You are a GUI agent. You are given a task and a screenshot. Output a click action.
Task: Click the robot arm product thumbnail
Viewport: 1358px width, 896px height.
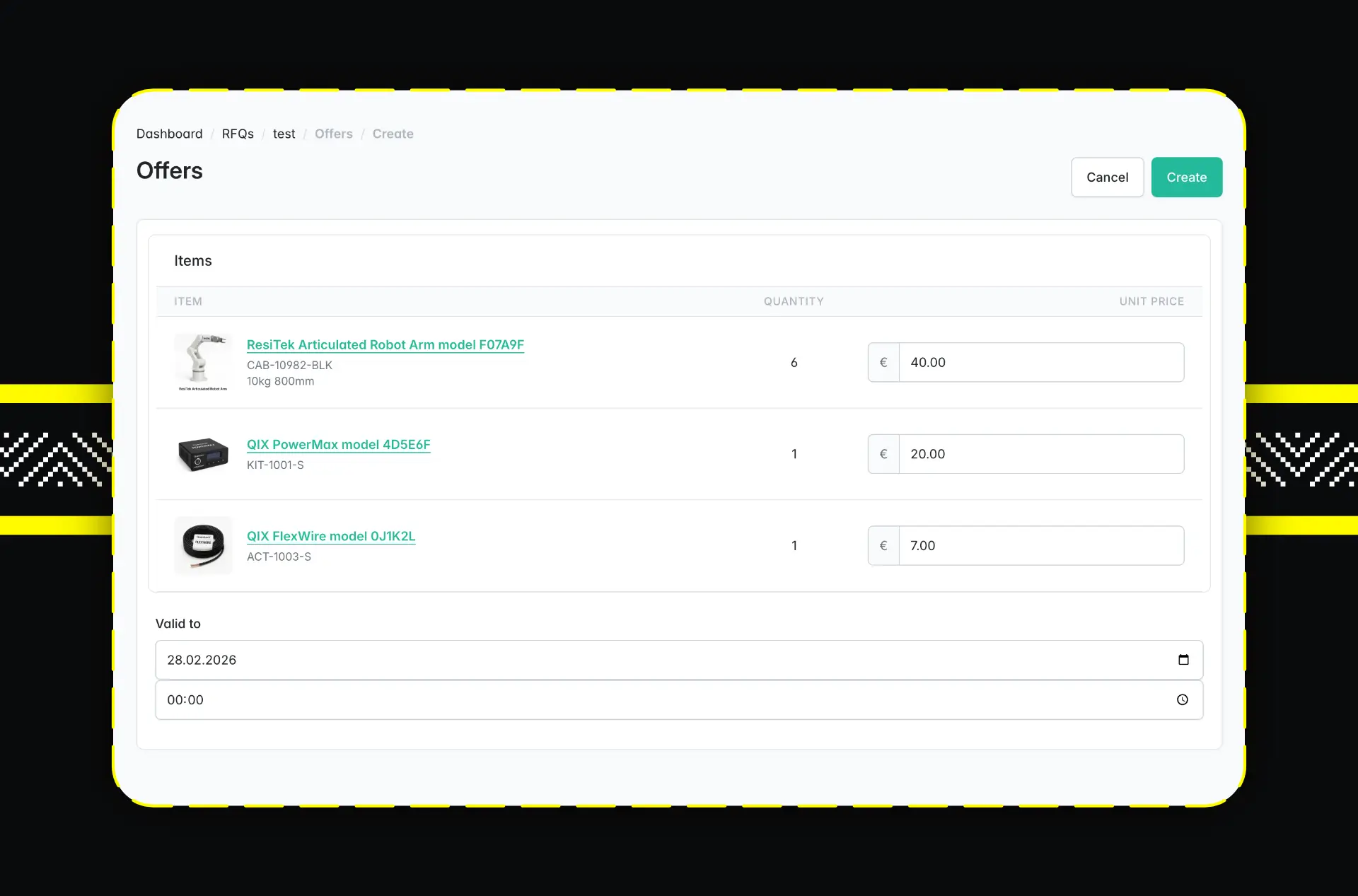(203, 362)
